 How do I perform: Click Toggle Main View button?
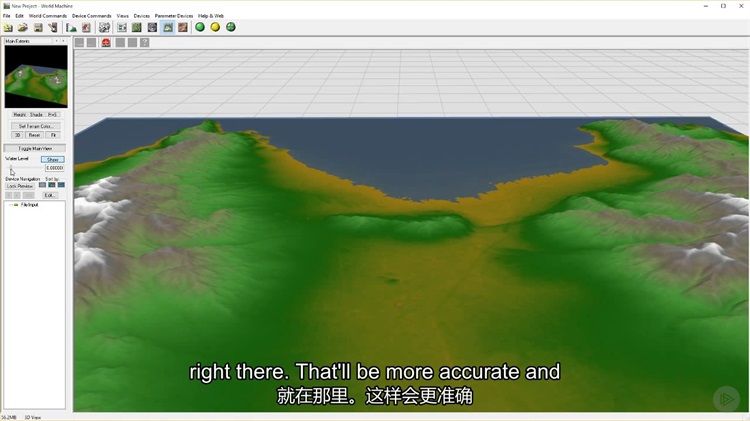35,149
